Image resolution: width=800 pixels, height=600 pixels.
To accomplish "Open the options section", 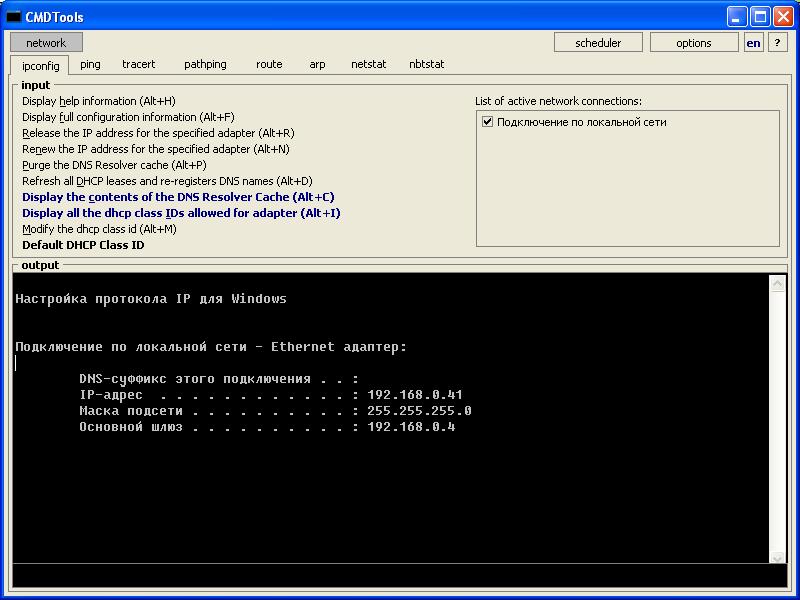I will pyautogui.click(x=693, y=43).
